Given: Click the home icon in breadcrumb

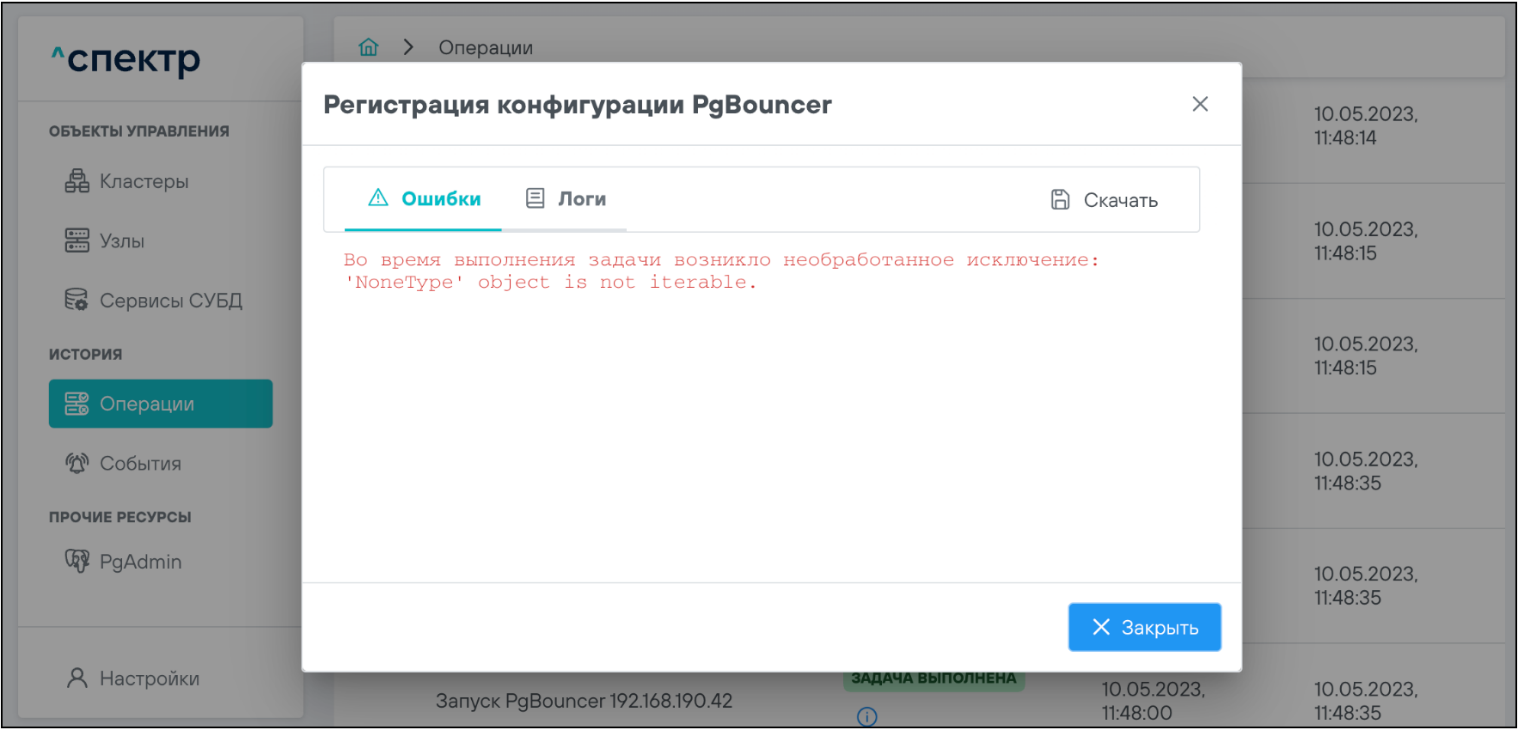Looking at the screenshot, I should (x=369, y=47).
